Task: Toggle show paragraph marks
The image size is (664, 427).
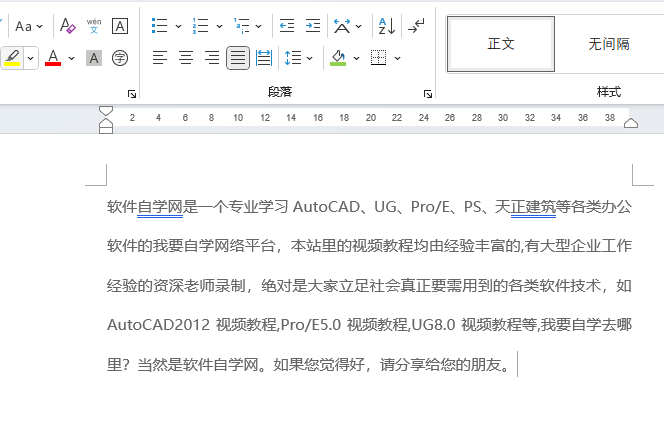Action: click(416, 26)
